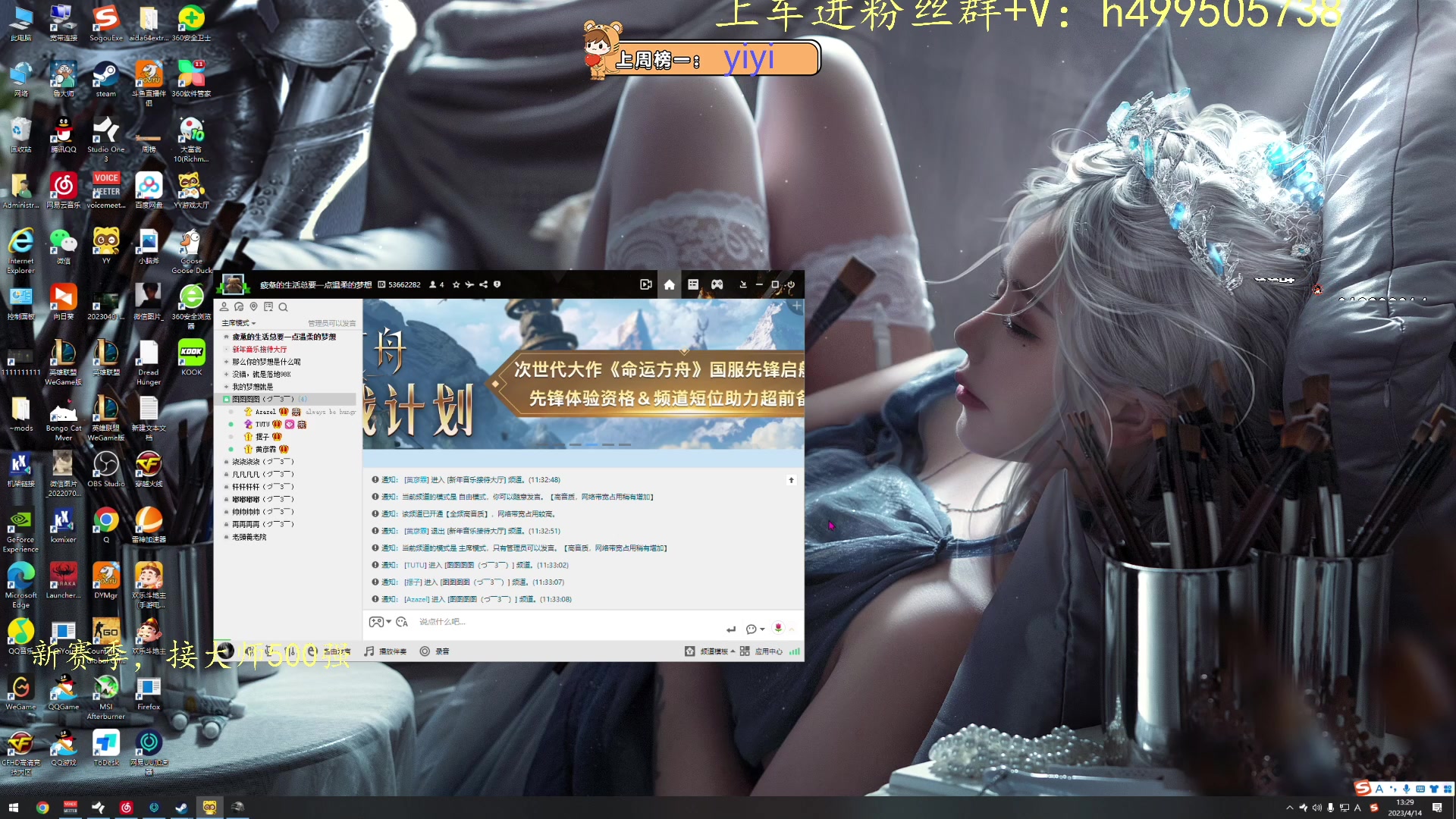Expand the 没错，就是落地98K sub-channel
This screenshot has width=1456, height=819.
(226, 374)
